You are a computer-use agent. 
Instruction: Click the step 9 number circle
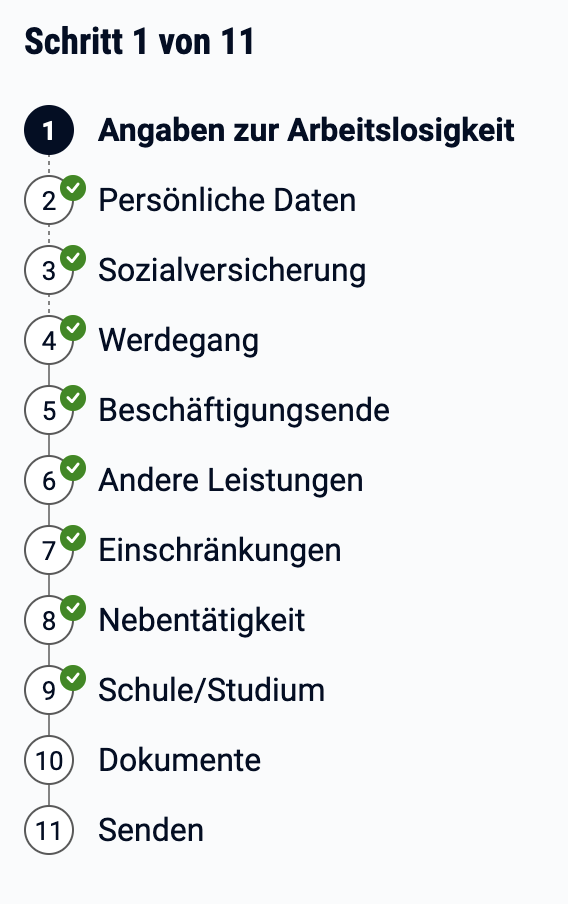pyautogui.click(x=49, y=690)
